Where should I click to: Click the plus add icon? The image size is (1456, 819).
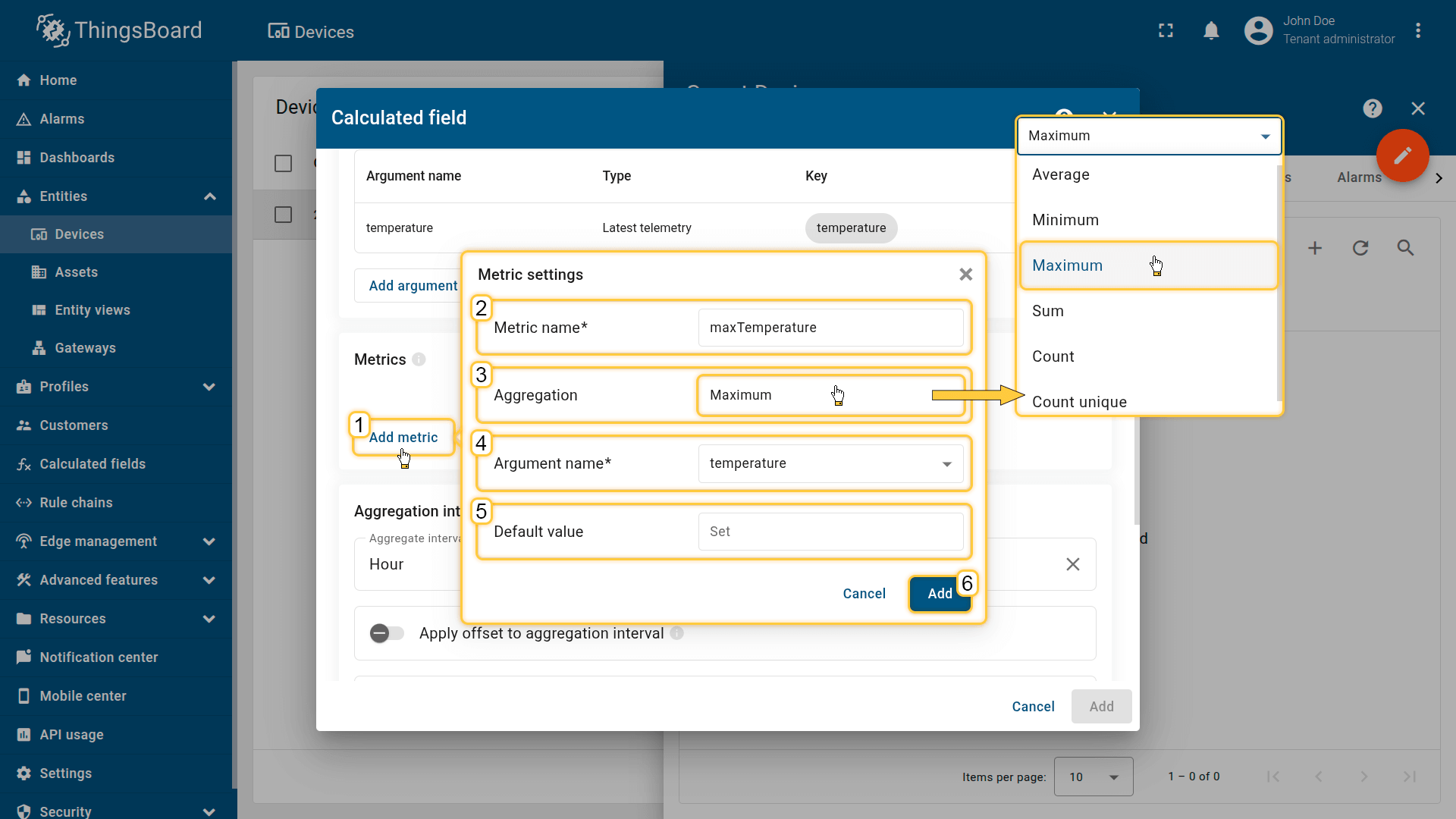click(x=1315, y=248)
